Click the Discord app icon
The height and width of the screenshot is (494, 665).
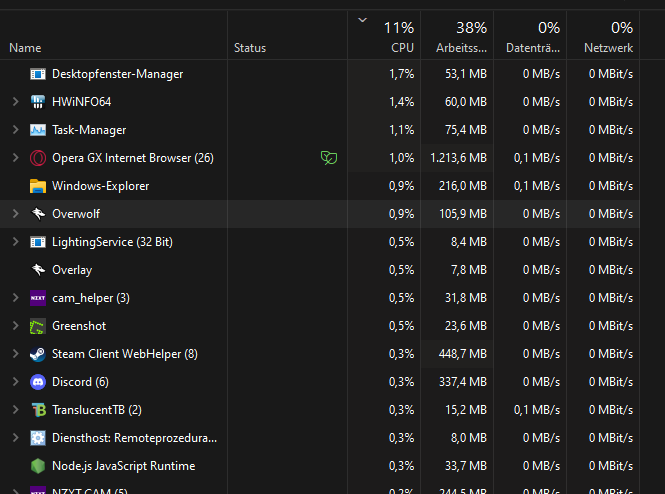(x=38, y=382)
